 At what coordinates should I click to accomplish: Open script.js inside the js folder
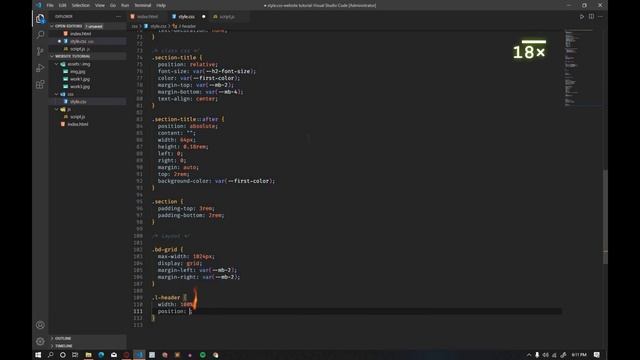78,117
